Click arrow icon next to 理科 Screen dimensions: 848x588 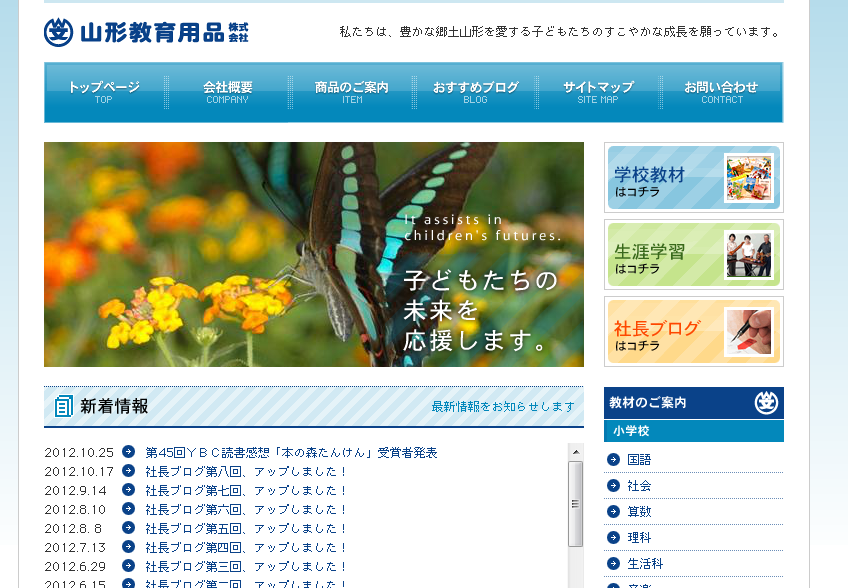pos(614,538)
